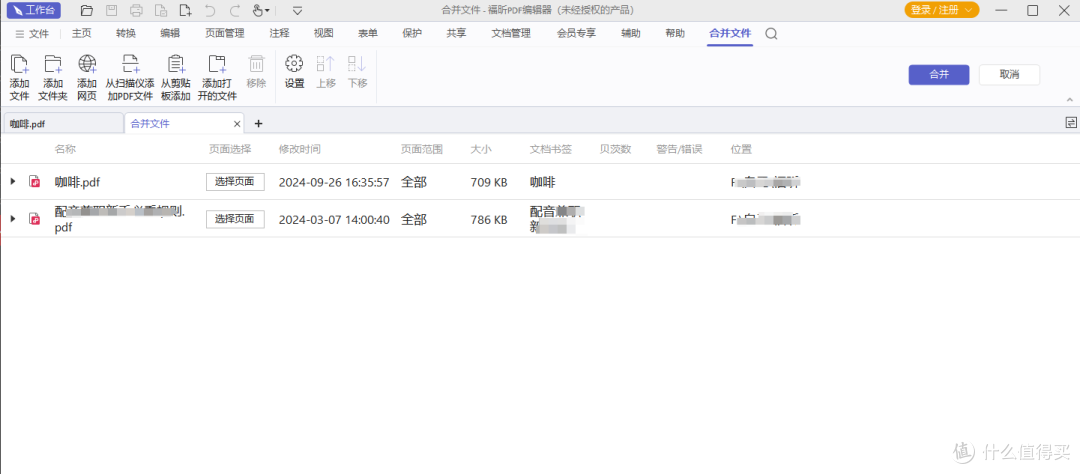Click 添加打开的文件 (add open files)

click(217, 78)
